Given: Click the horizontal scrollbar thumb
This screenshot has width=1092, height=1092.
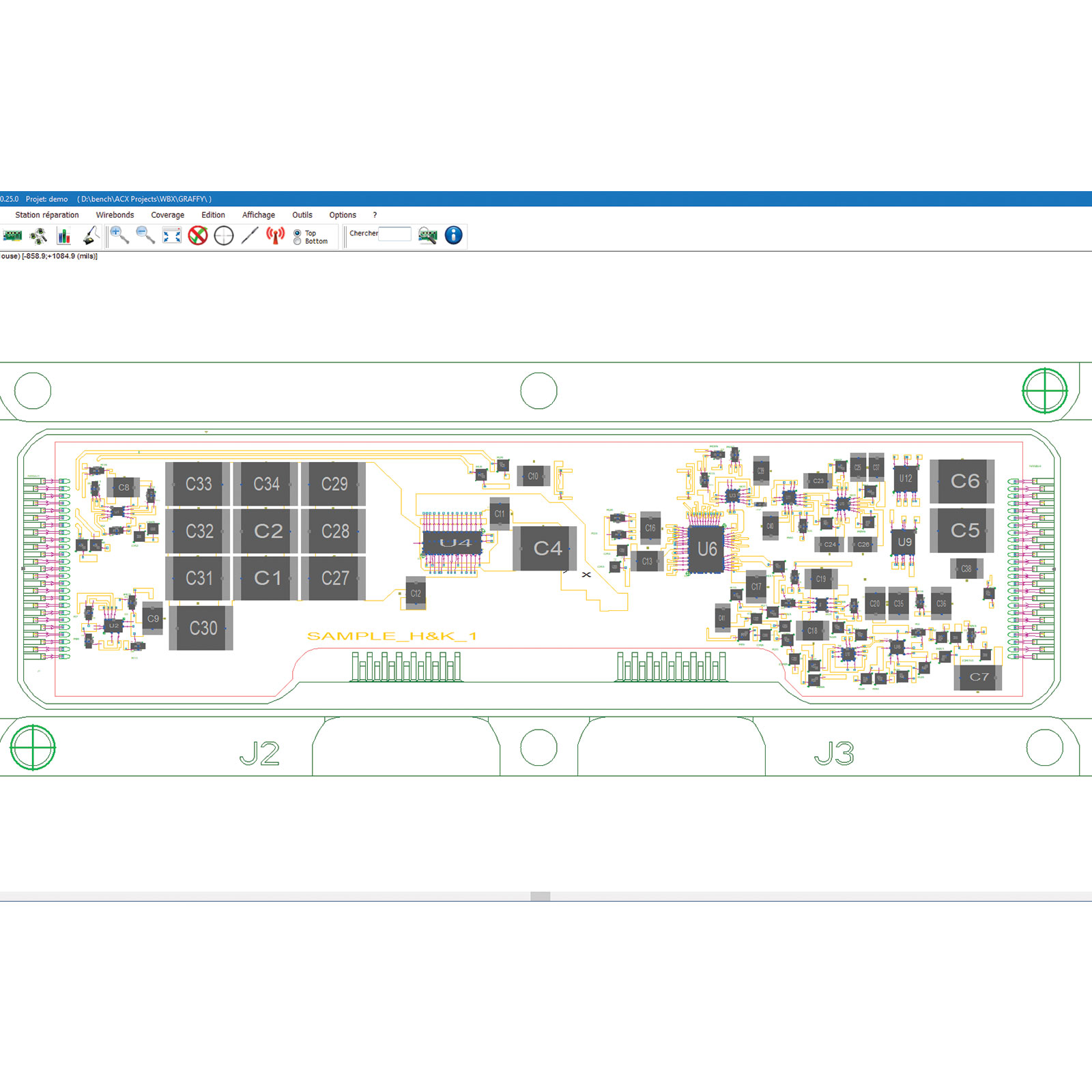Looking at the screenshot, I should 540,896.
